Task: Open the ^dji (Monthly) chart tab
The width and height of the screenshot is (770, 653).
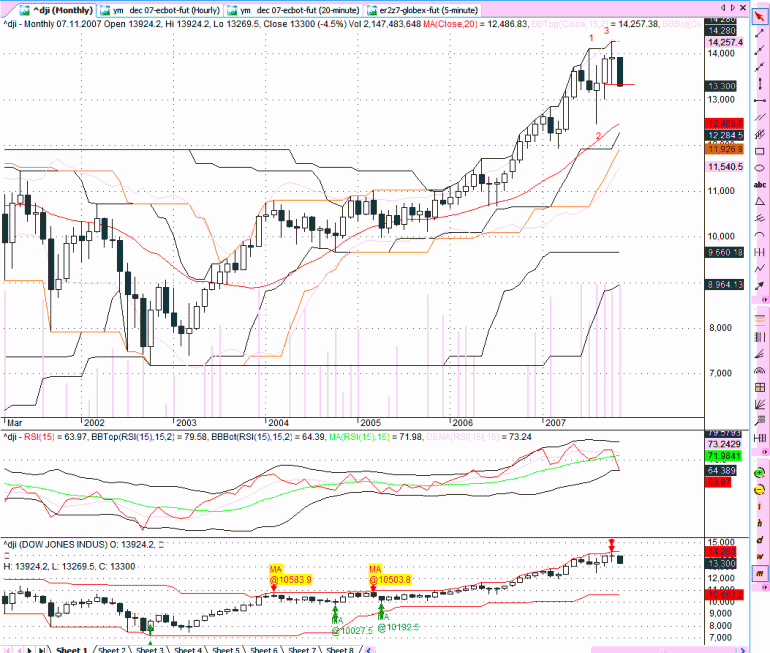Action: click(56, 10)
